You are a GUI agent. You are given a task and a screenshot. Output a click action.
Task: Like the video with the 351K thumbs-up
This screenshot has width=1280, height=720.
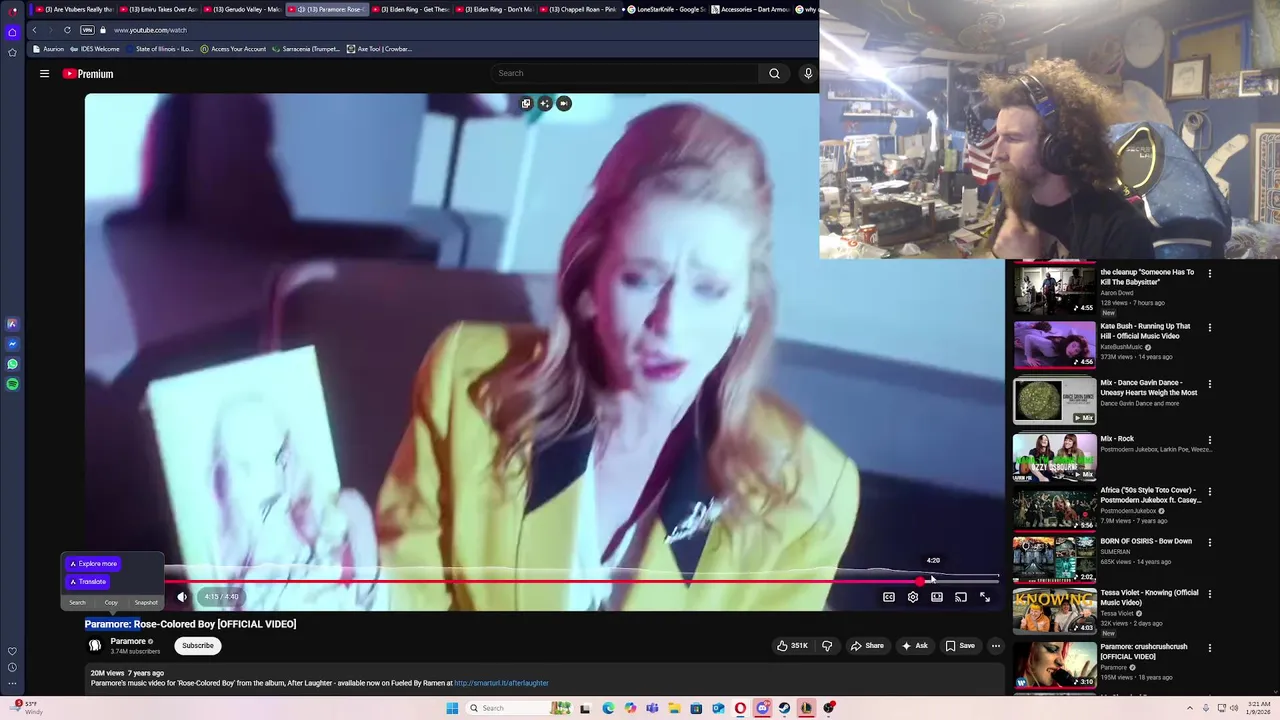point(792,646)
